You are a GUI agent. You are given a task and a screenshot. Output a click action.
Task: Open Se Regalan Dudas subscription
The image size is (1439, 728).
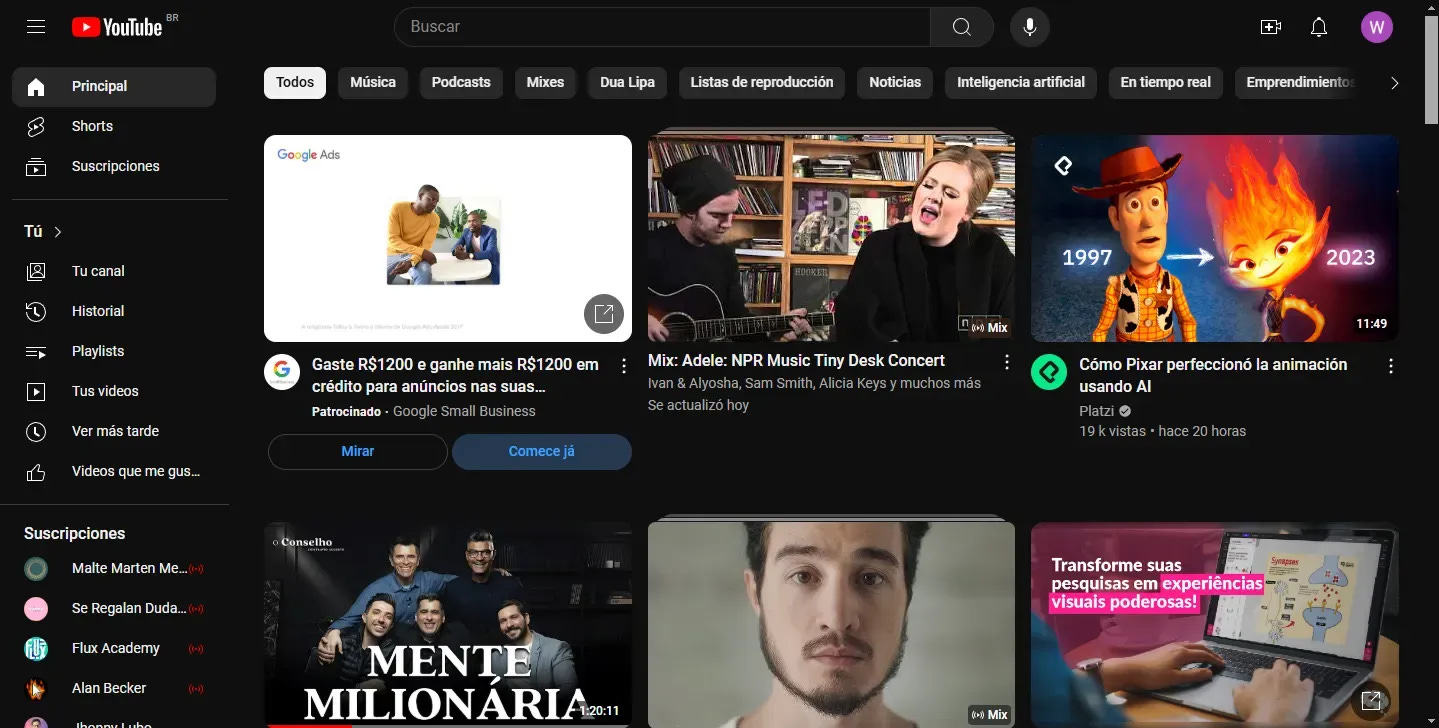[x=114, y=609]
